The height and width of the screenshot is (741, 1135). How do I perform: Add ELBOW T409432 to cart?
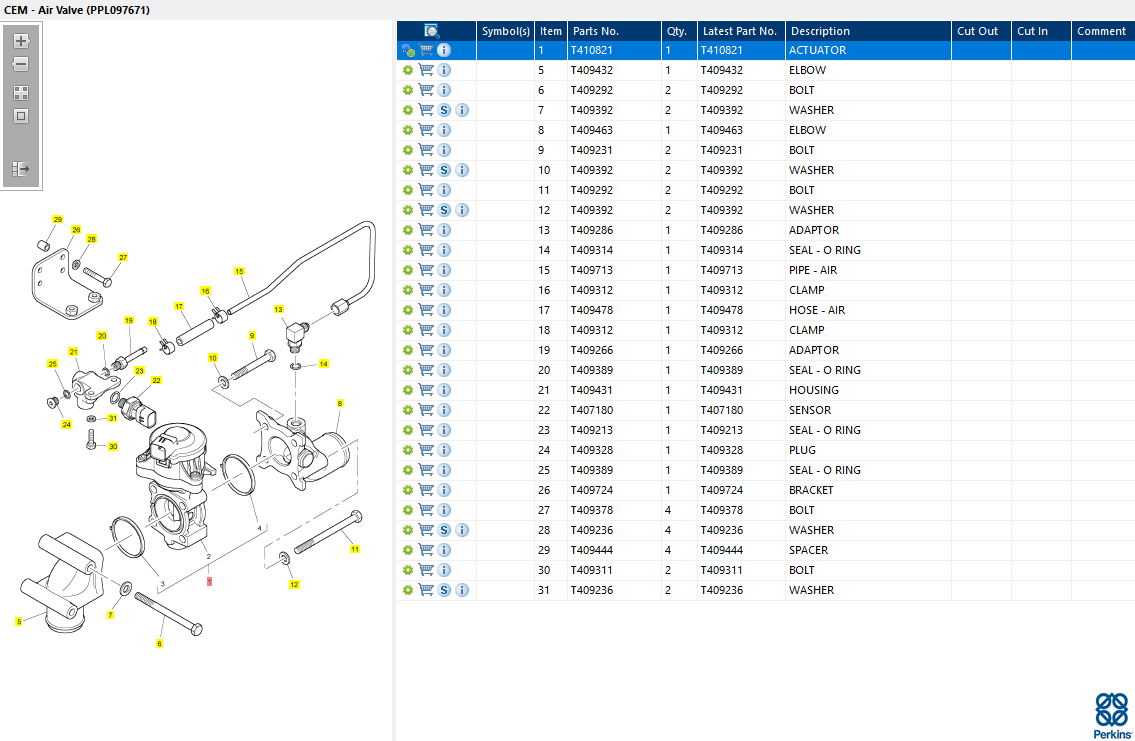click(426, 70)
